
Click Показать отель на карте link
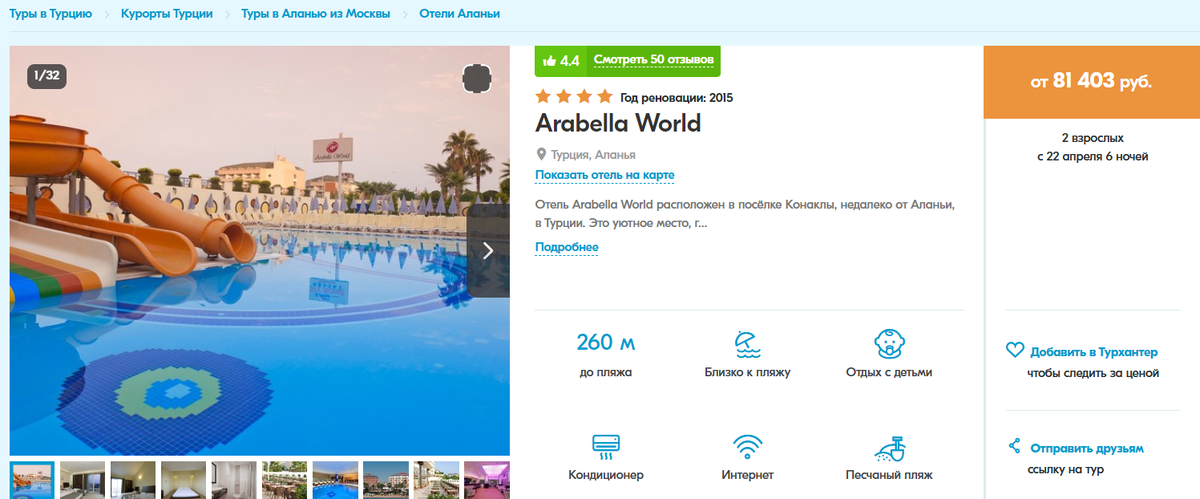pyautogui.click(x=605, y=175)
